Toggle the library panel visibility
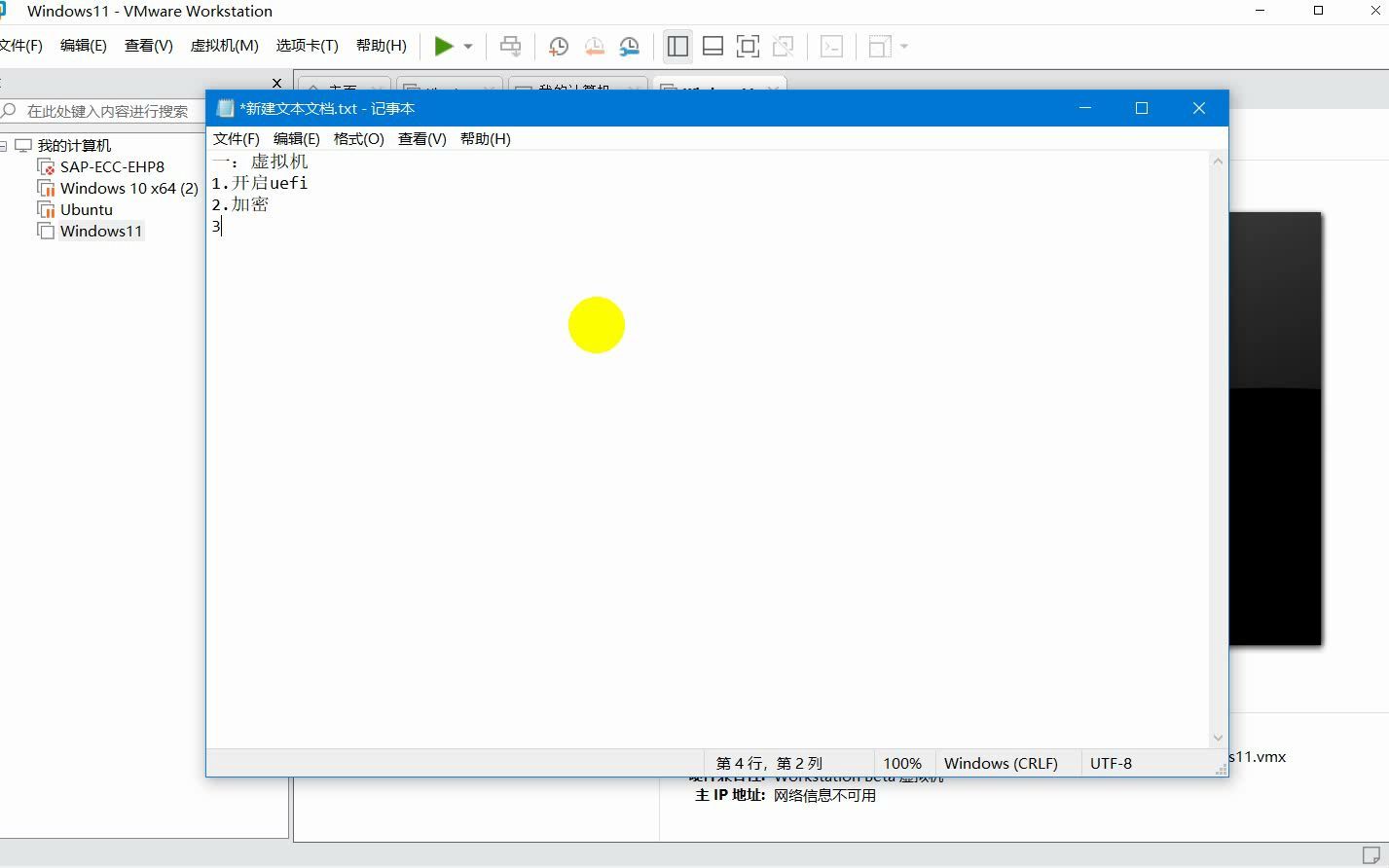The image size is (1389, 868). point(677,46)
